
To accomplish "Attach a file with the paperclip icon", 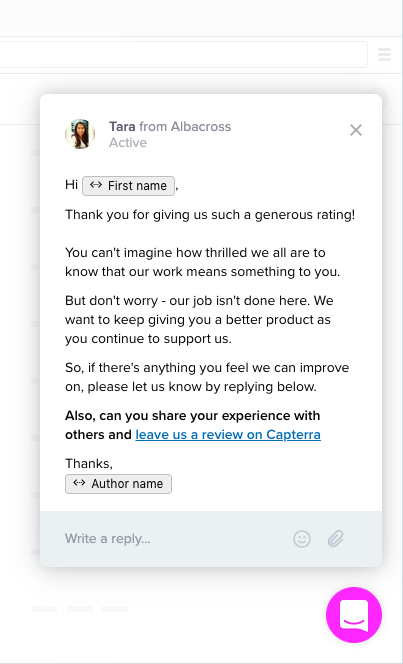I will point(336,539).
